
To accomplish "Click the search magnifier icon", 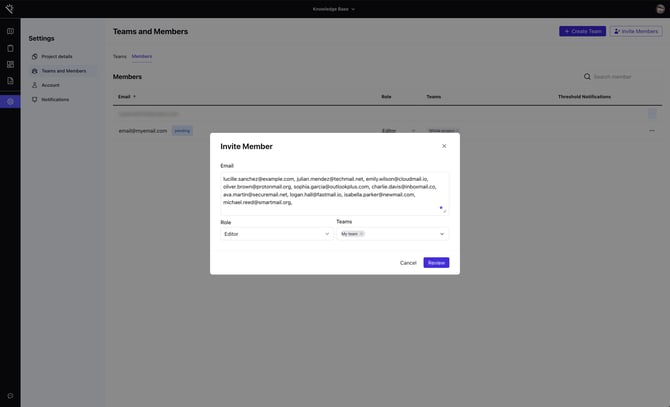I will pos(587,77).
